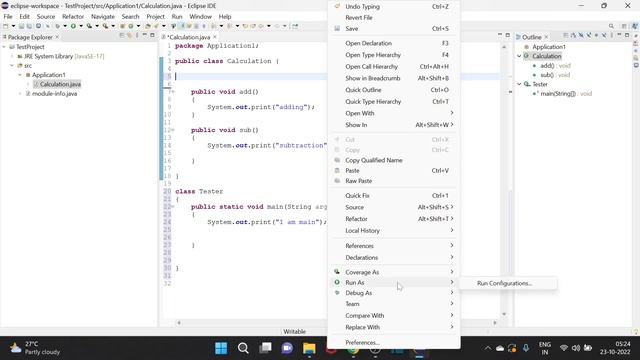The height and width of the screenshot is (360, 640).
Task: Show hidden system tray icons chevron
Action: 488,348
